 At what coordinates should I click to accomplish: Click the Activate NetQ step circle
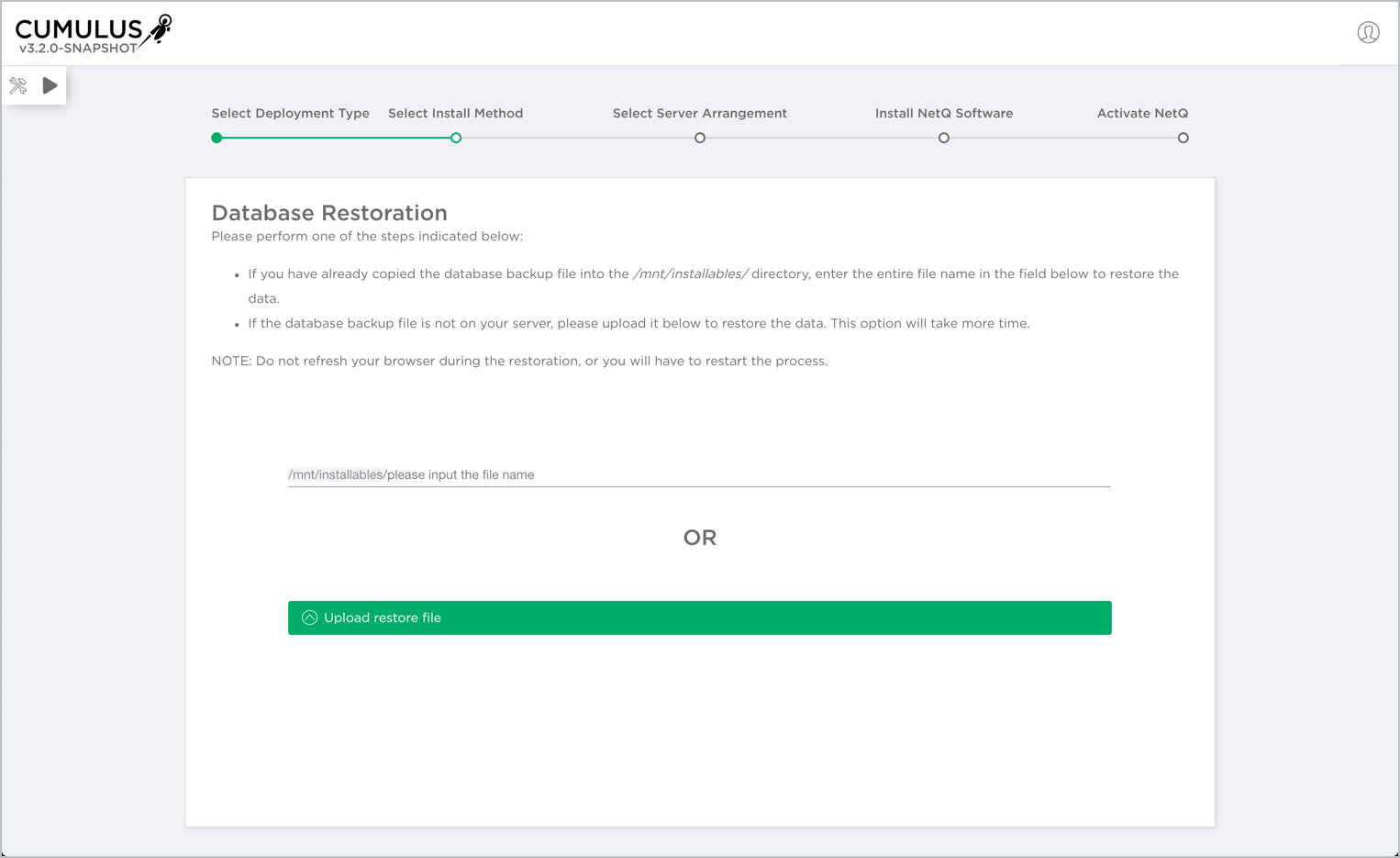1183,138
